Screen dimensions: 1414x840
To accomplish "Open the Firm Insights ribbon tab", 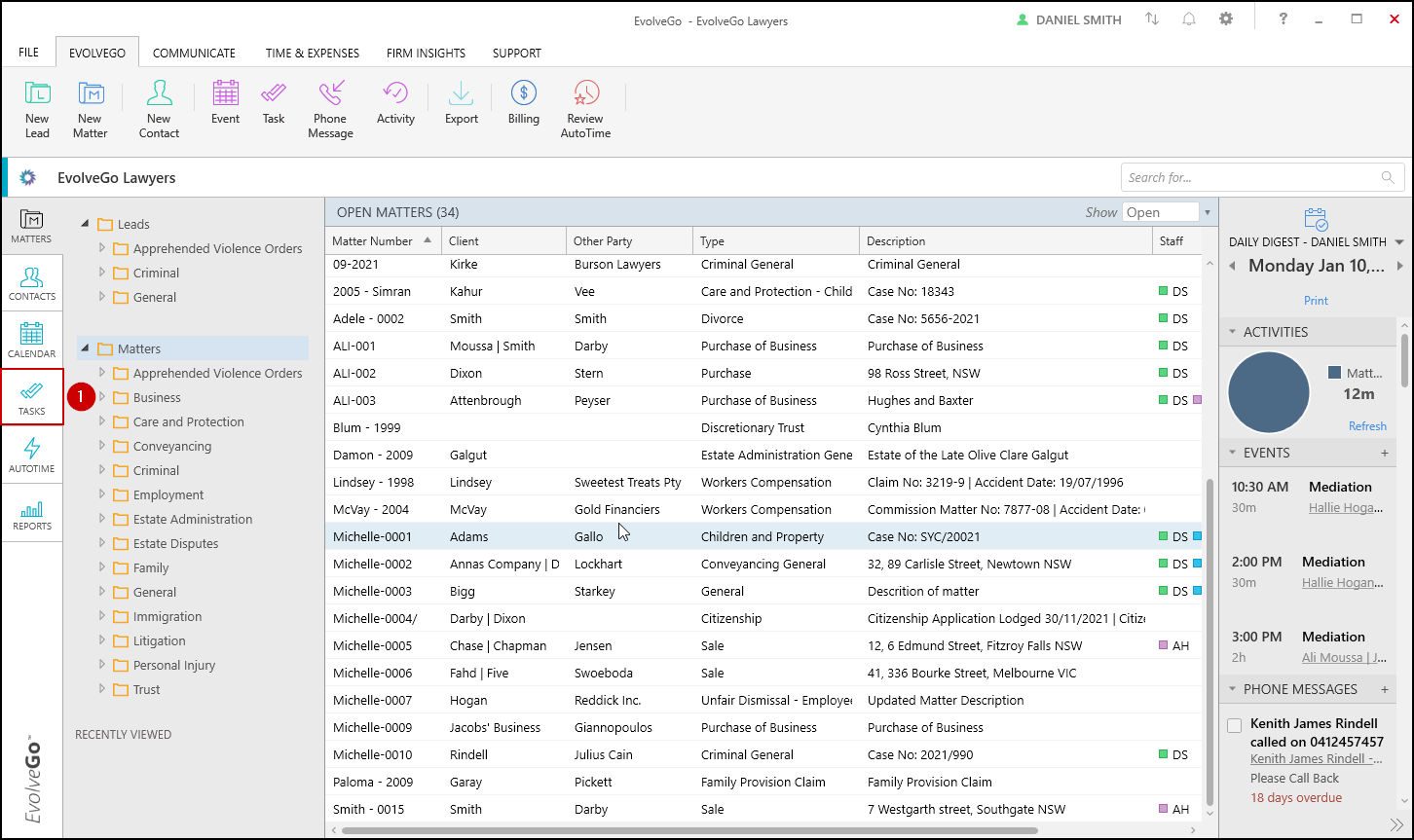I will [x=426, y=54].
